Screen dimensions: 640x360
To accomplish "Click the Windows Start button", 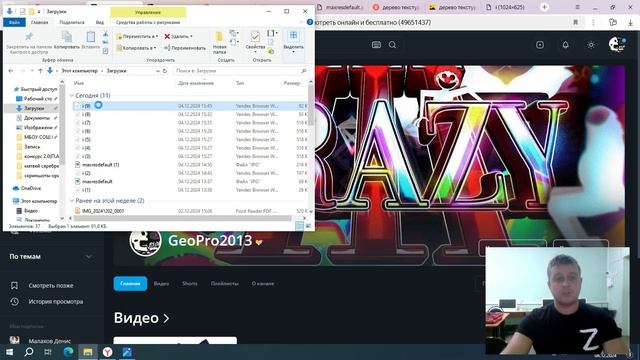I will tap(9, 352).
